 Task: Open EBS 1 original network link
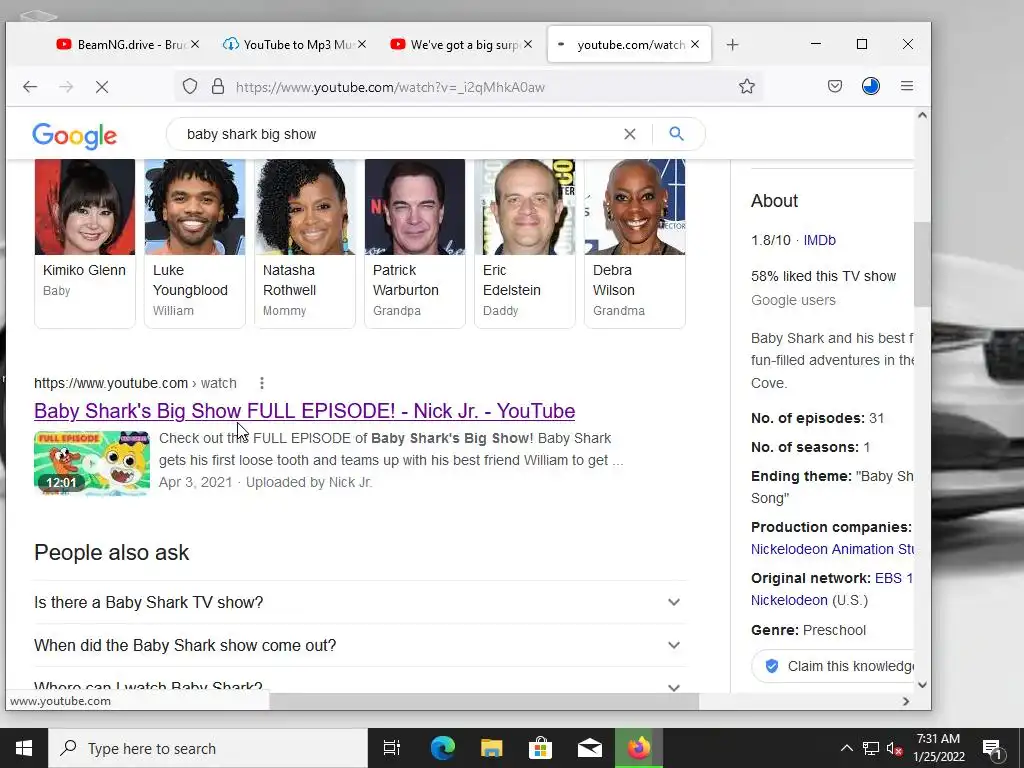click(893, 578)
